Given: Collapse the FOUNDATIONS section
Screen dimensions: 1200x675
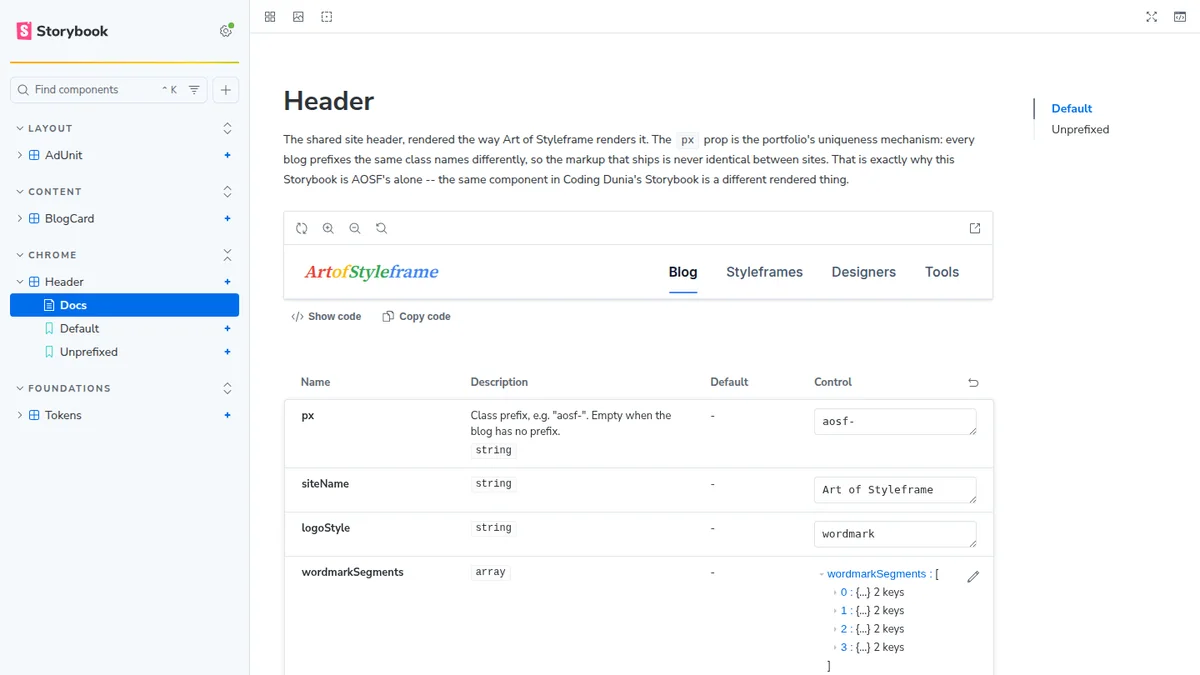Looking at the screenshot, I should (x=64, y=388).
